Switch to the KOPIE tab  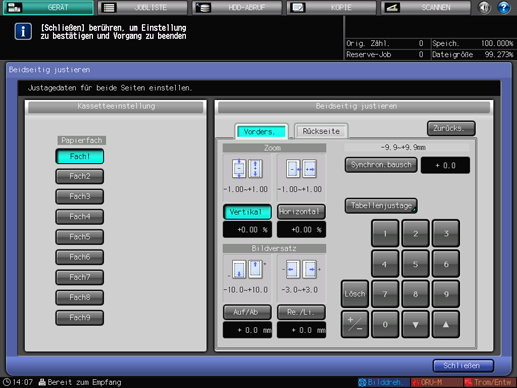[332, 7]
